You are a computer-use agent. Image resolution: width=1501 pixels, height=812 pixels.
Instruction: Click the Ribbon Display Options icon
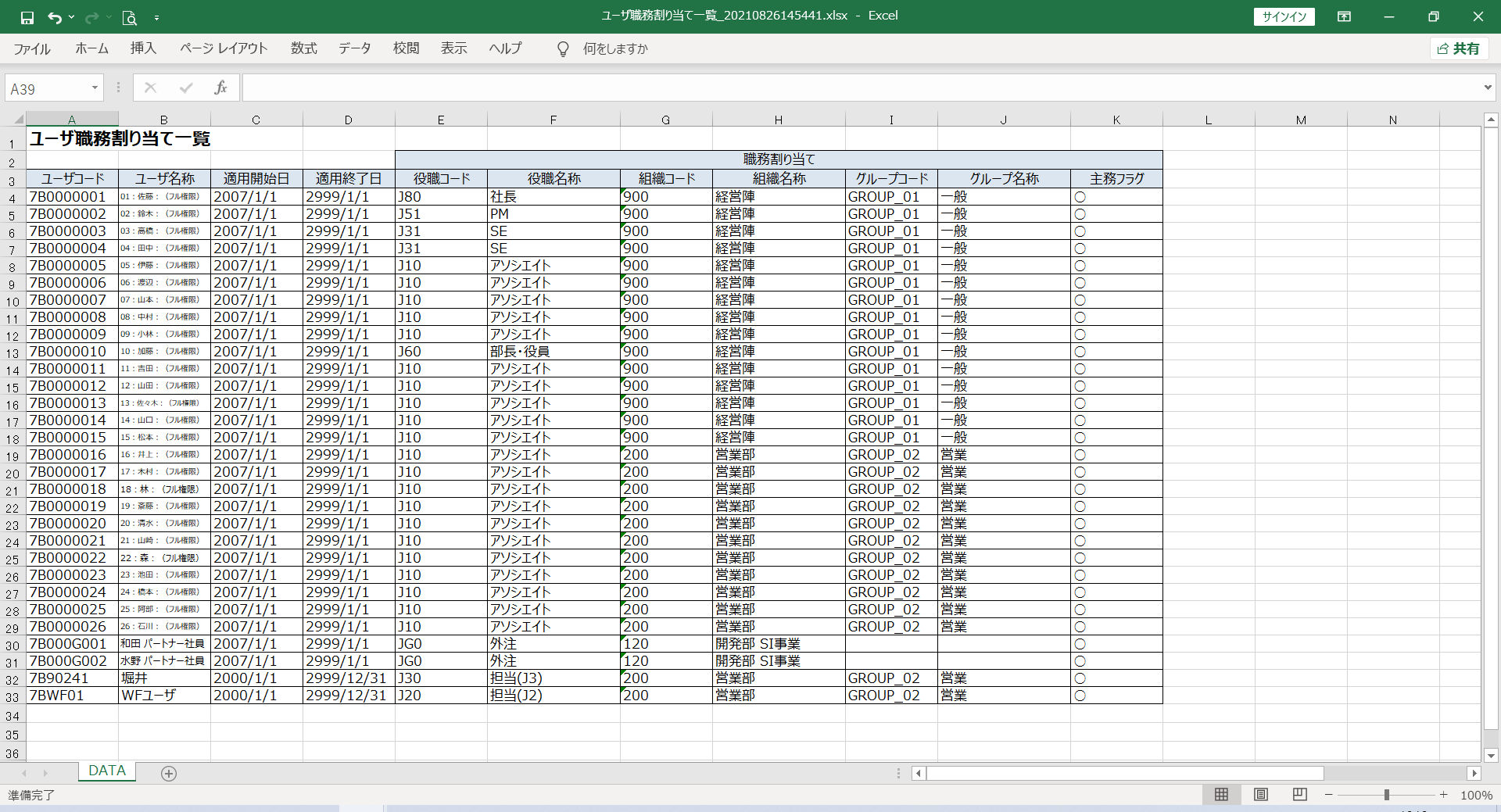click(x=1344, y=16)
